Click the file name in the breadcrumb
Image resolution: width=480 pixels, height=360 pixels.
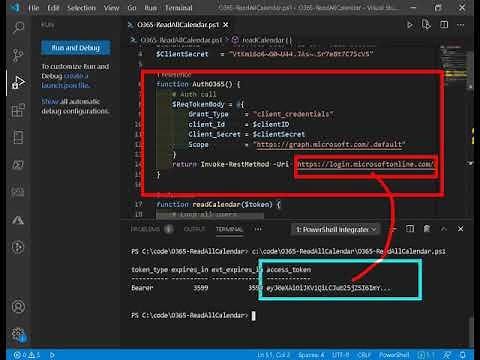(x=181, y=40)
